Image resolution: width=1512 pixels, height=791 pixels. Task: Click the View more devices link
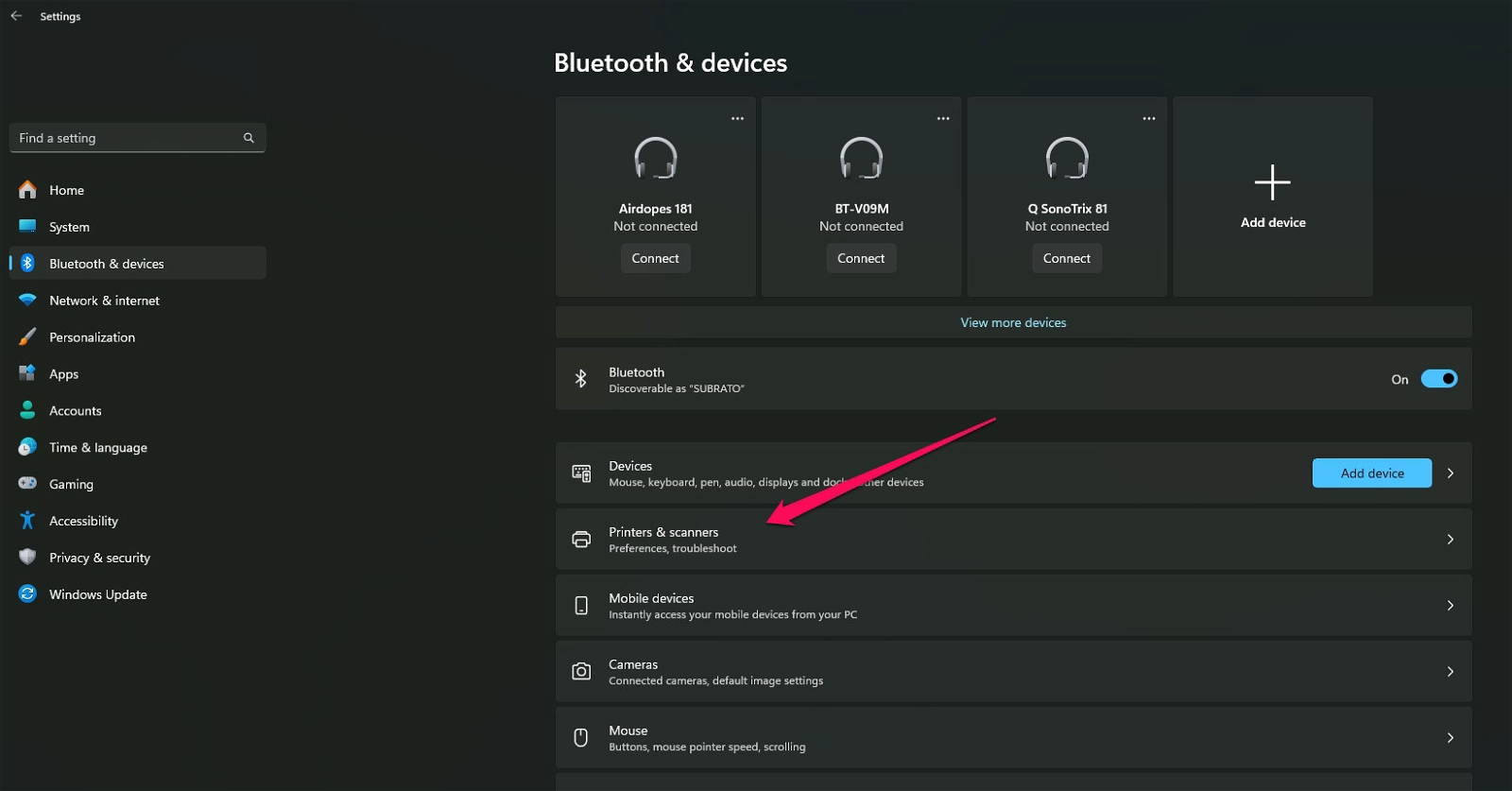(x=1013, y=323)
